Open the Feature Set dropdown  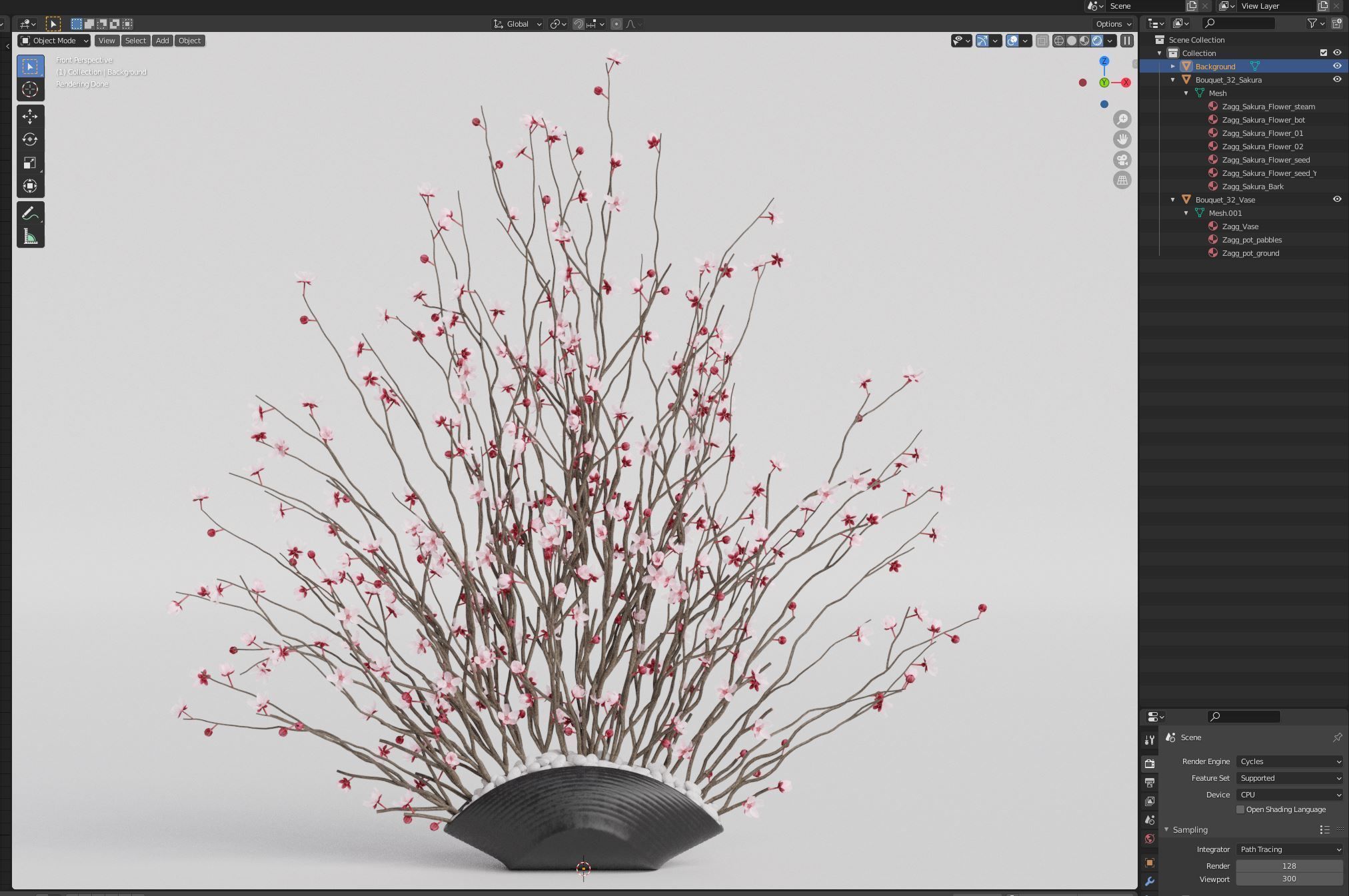click(x=1289, y=778)
